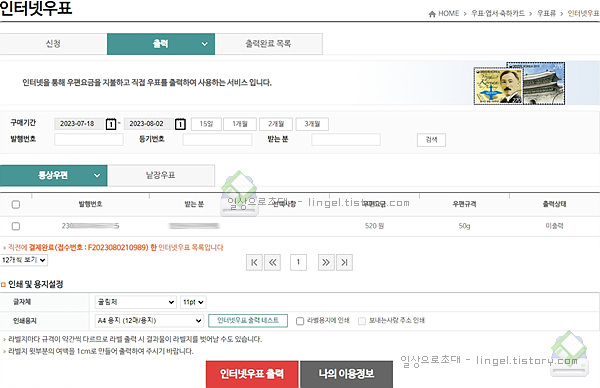The width and height of the screenshot is (600, 388).
Task: Go to next page double arrow
Action: [326, 262]
